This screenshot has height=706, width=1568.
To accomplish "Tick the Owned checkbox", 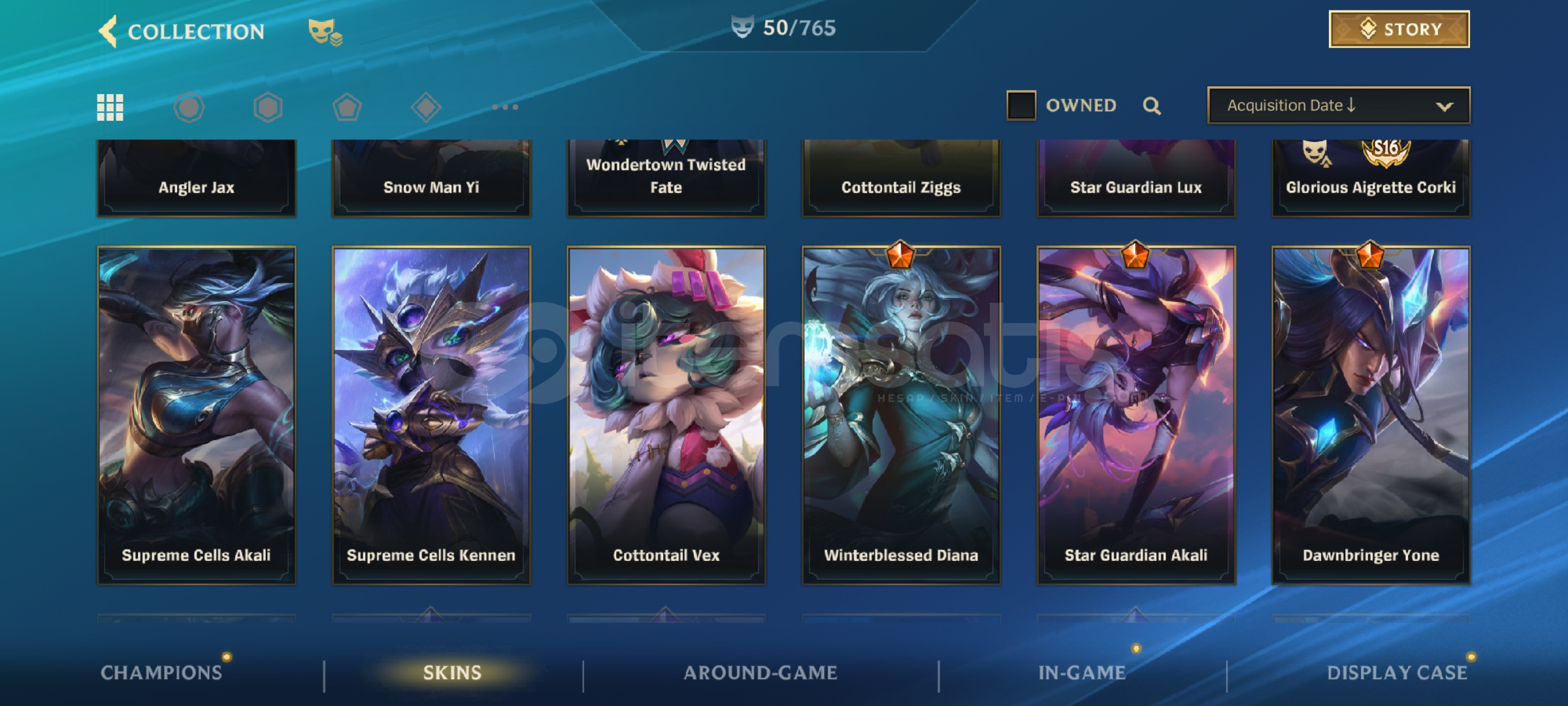I will pyautogui.click(x=1021, y=105).
